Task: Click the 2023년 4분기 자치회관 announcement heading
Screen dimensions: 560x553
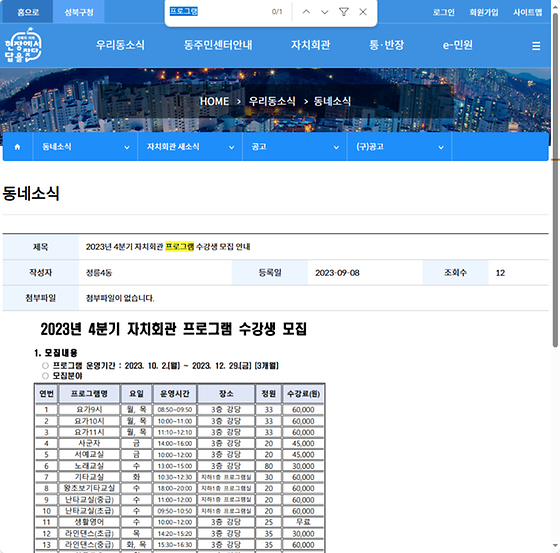Action: [174, 329]
